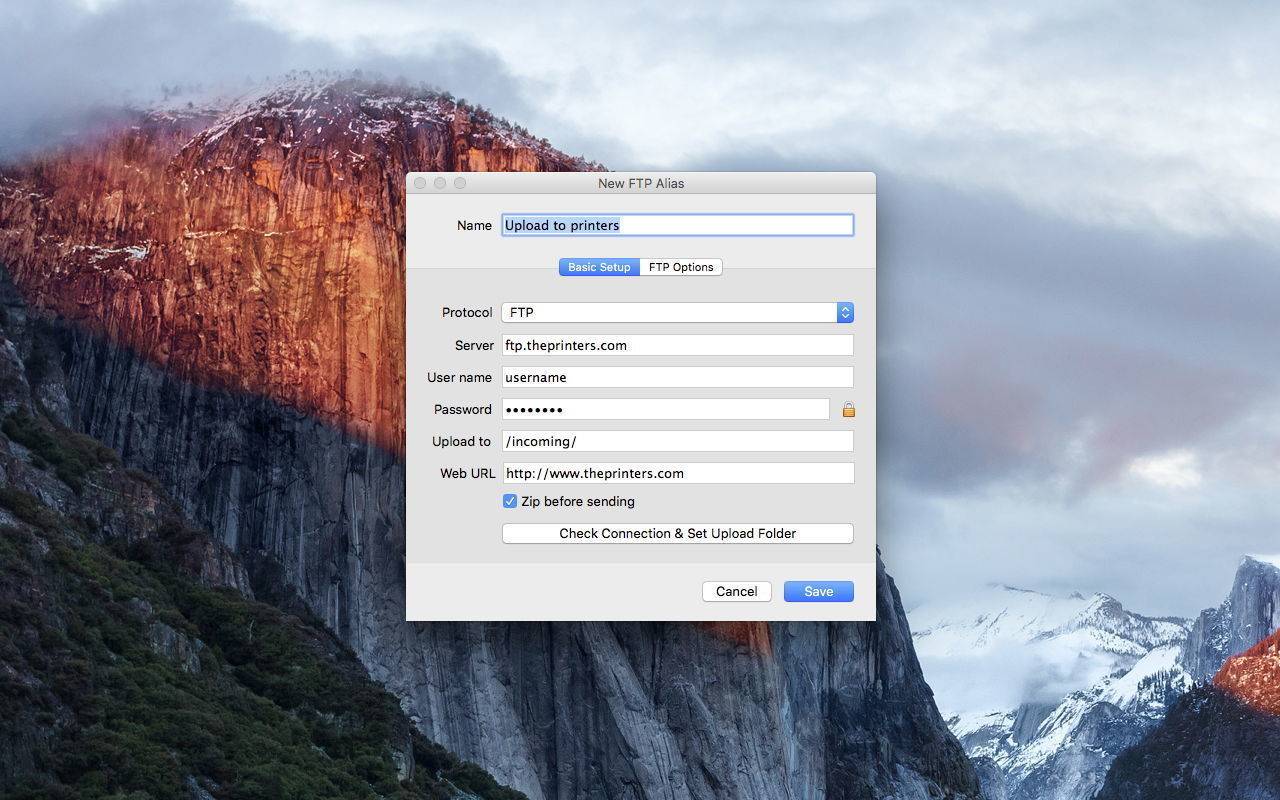Save the FTP alias

[818, 591]
